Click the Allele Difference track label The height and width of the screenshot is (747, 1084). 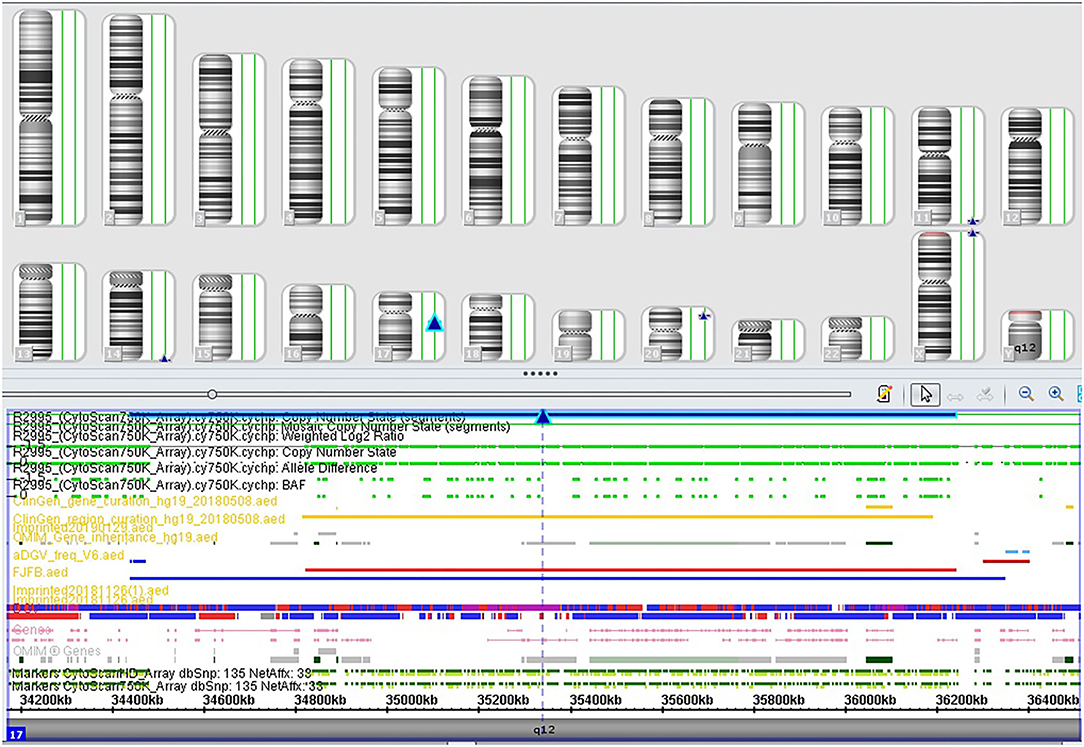[195, 468]
